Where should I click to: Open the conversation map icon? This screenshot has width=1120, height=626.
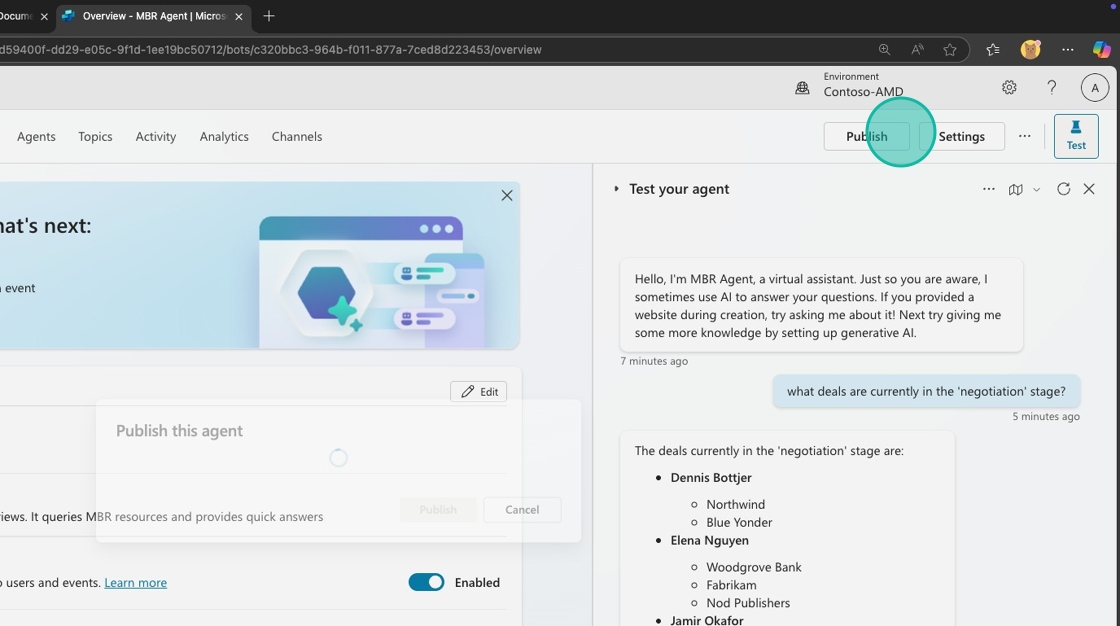[1016, 189]
